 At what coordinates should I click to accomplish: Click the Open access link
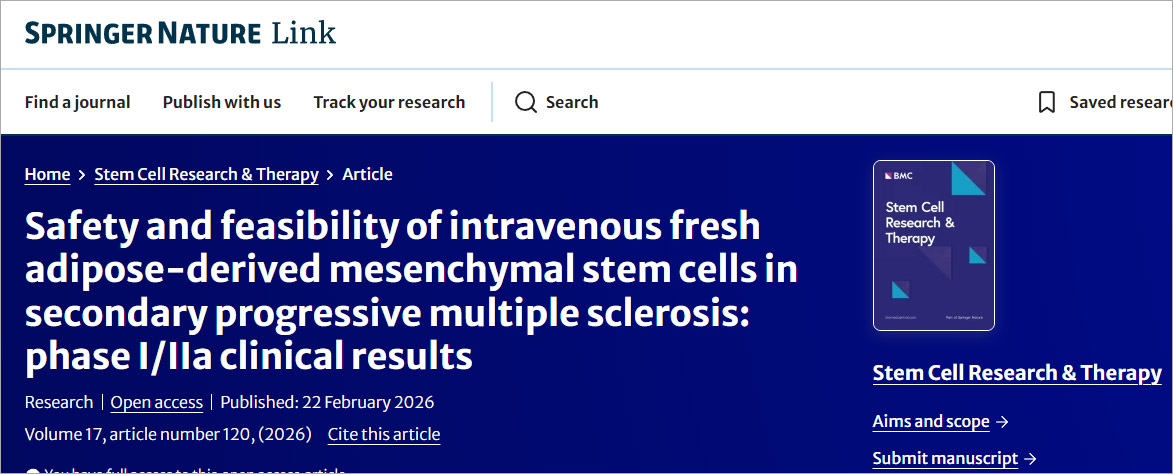[156, 402]
